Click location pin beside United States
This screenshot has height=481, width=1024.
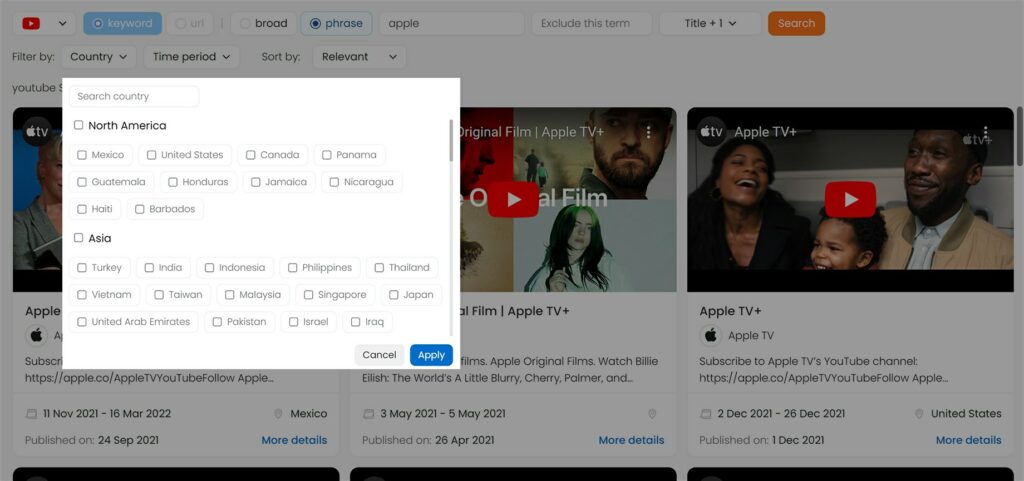click(919, 414)
